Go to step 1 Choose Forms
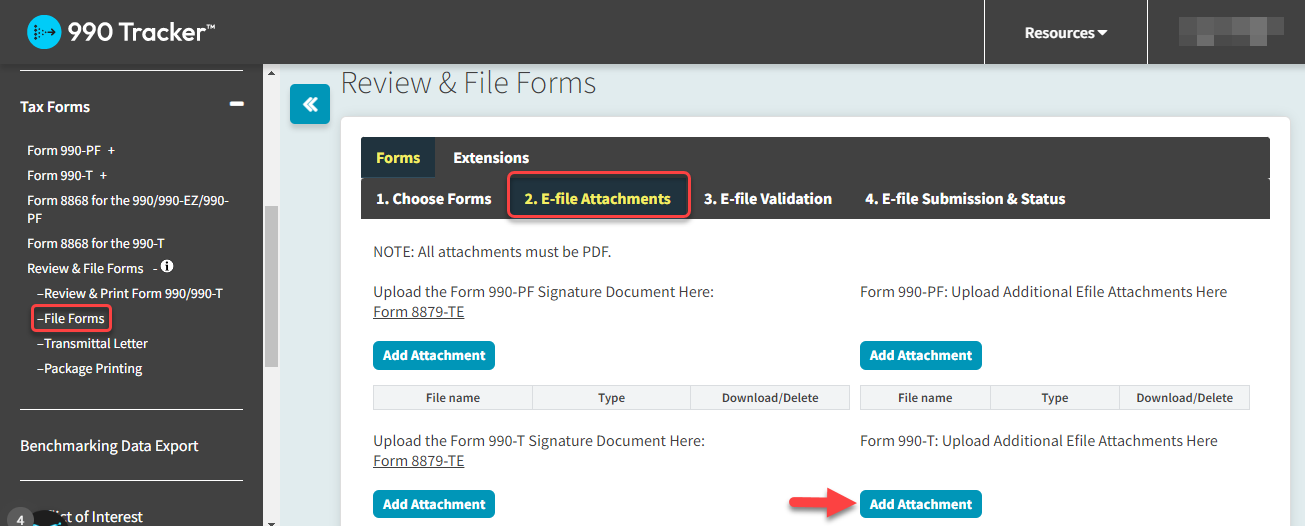Image resolution: width=1305 pixels, height=526 pixels. [x=434, y=199]
